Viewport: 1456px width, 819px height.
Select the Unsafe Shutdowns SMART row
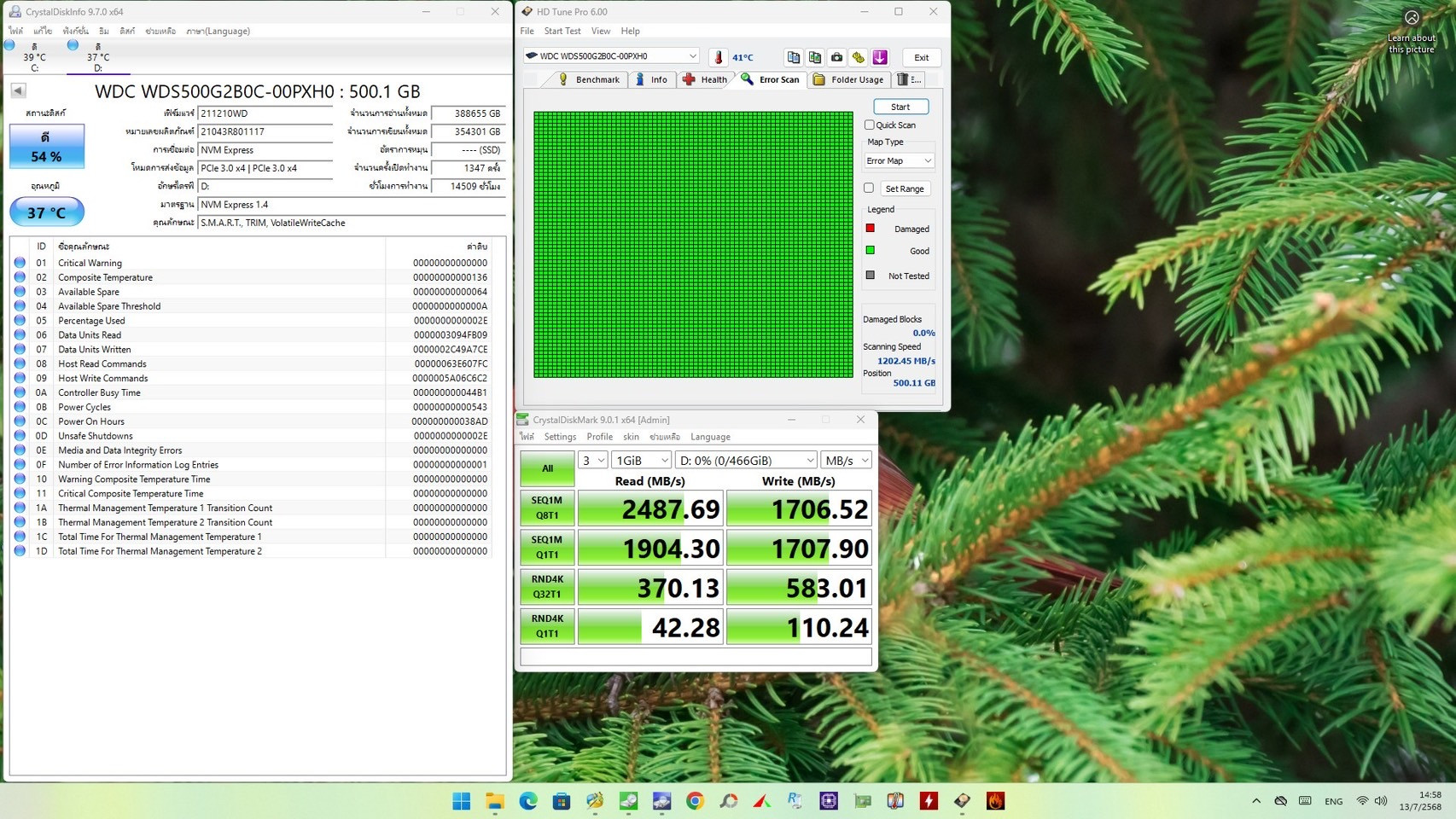click(252, 436)
